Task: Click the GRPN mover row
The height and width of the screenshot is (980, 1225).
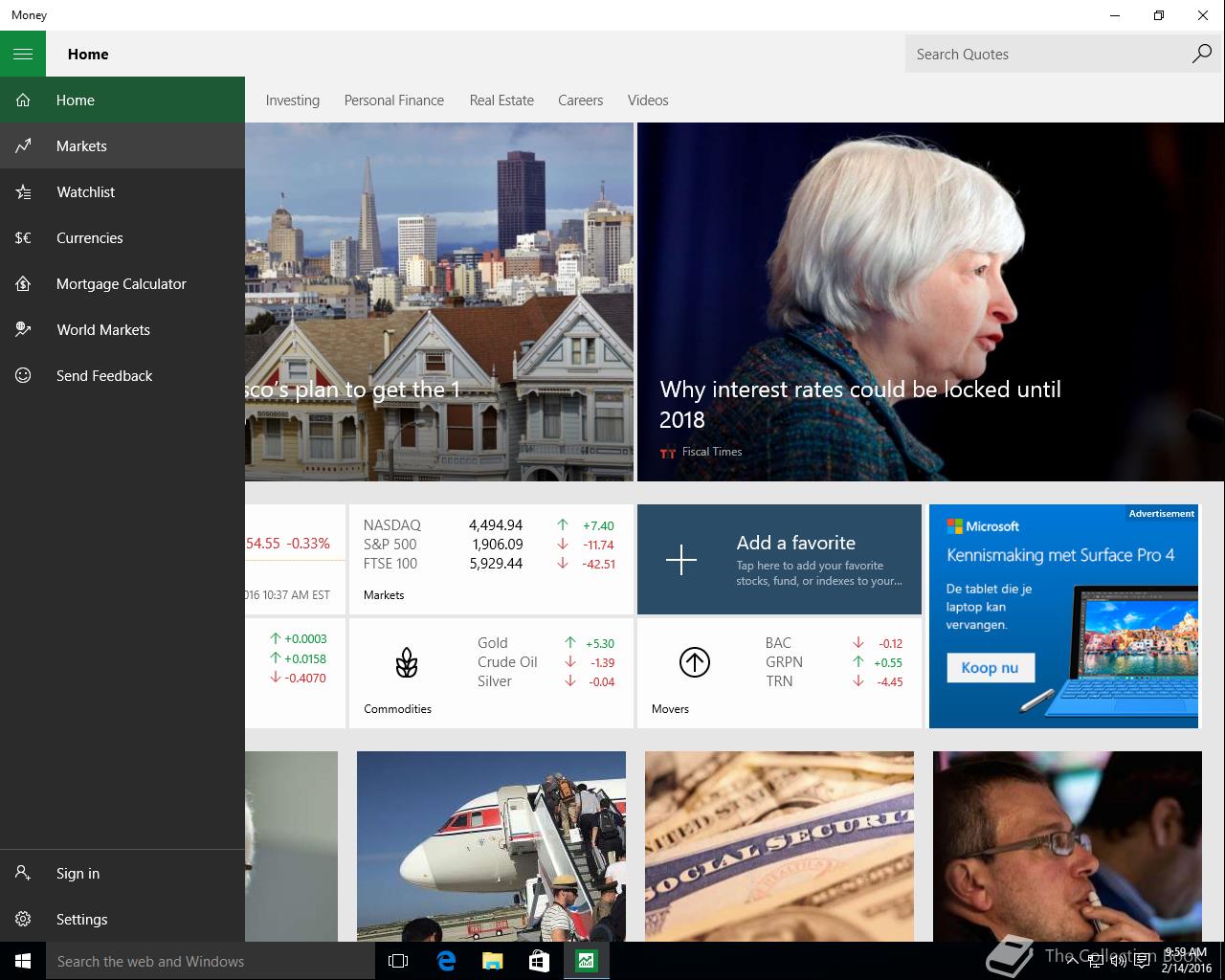Action: (834, 662)
